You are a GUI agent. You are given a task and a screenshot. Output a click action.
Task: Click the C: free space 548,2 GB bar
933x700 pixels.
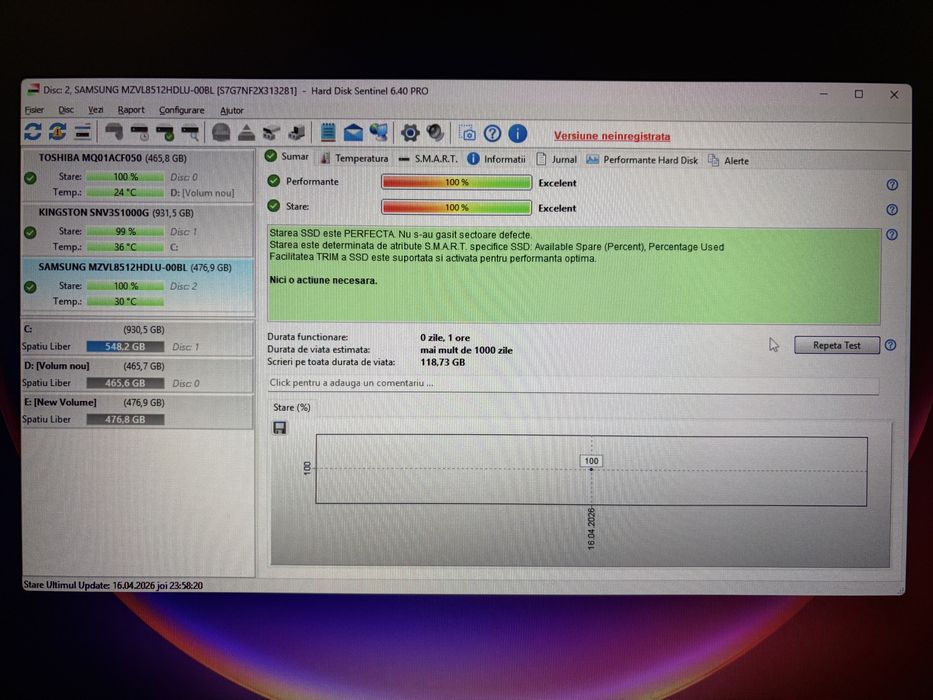coord(125,346)
